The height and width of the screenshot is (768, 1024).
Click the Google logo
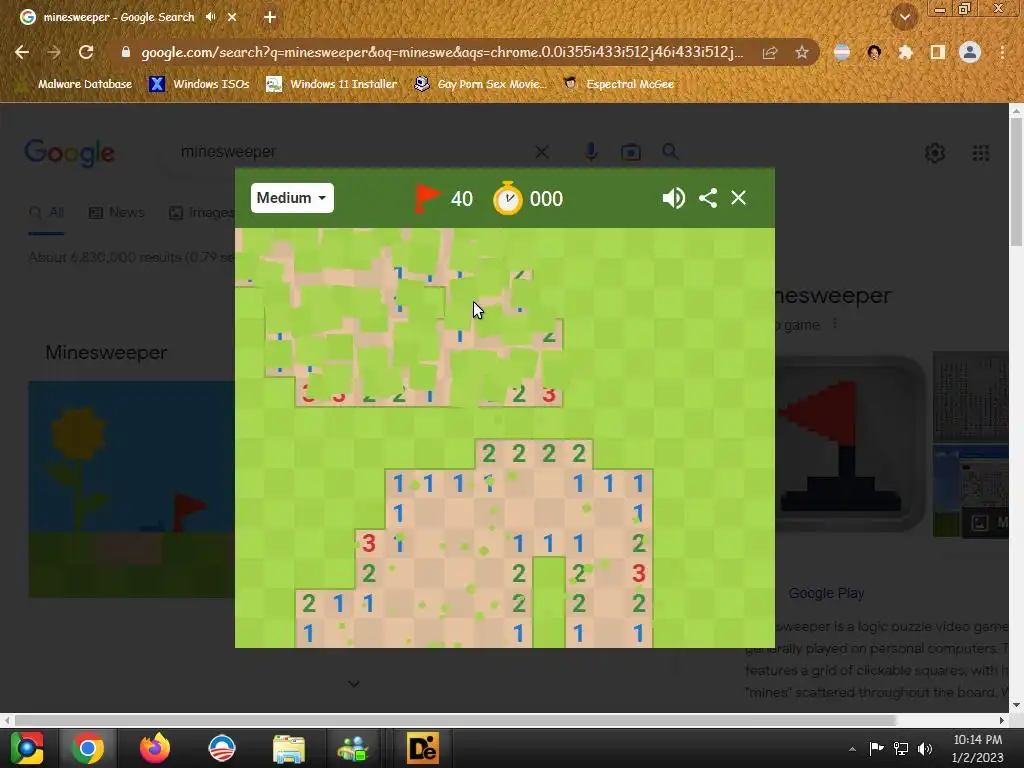(x=69, y=153)
